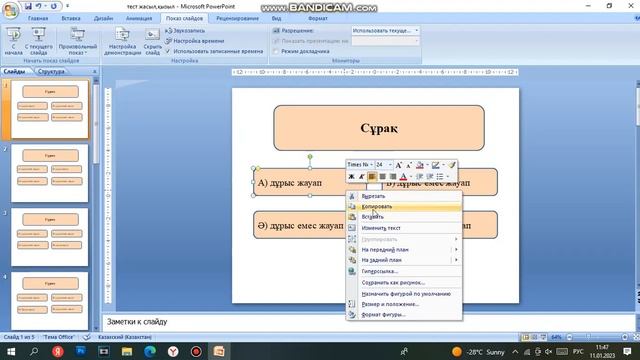
Task: Click font color A swatch in mini toolbar
Action: pos(403,176)
